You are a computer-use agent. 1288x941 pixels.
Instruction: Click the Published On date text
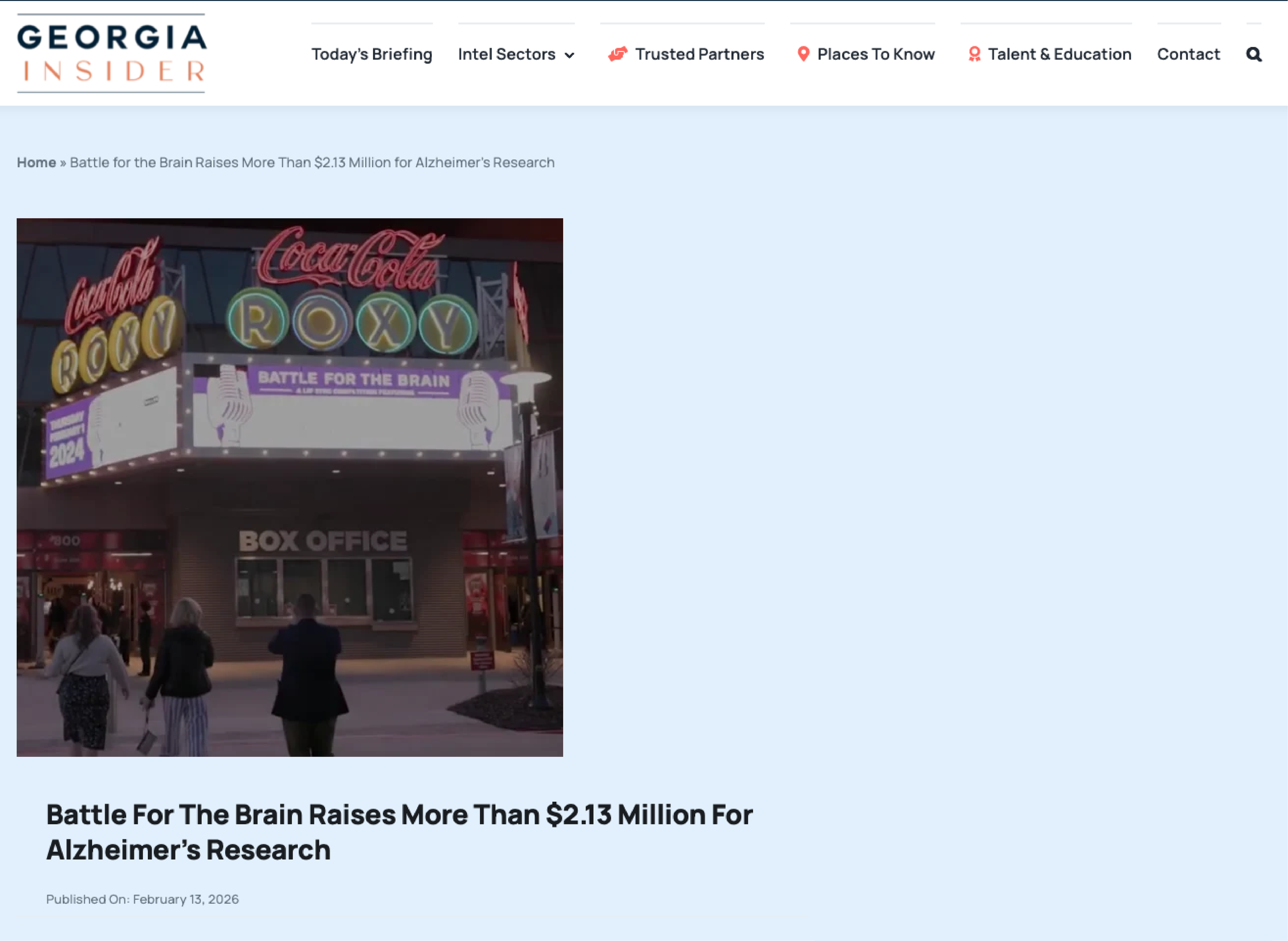tap(142, 899)
